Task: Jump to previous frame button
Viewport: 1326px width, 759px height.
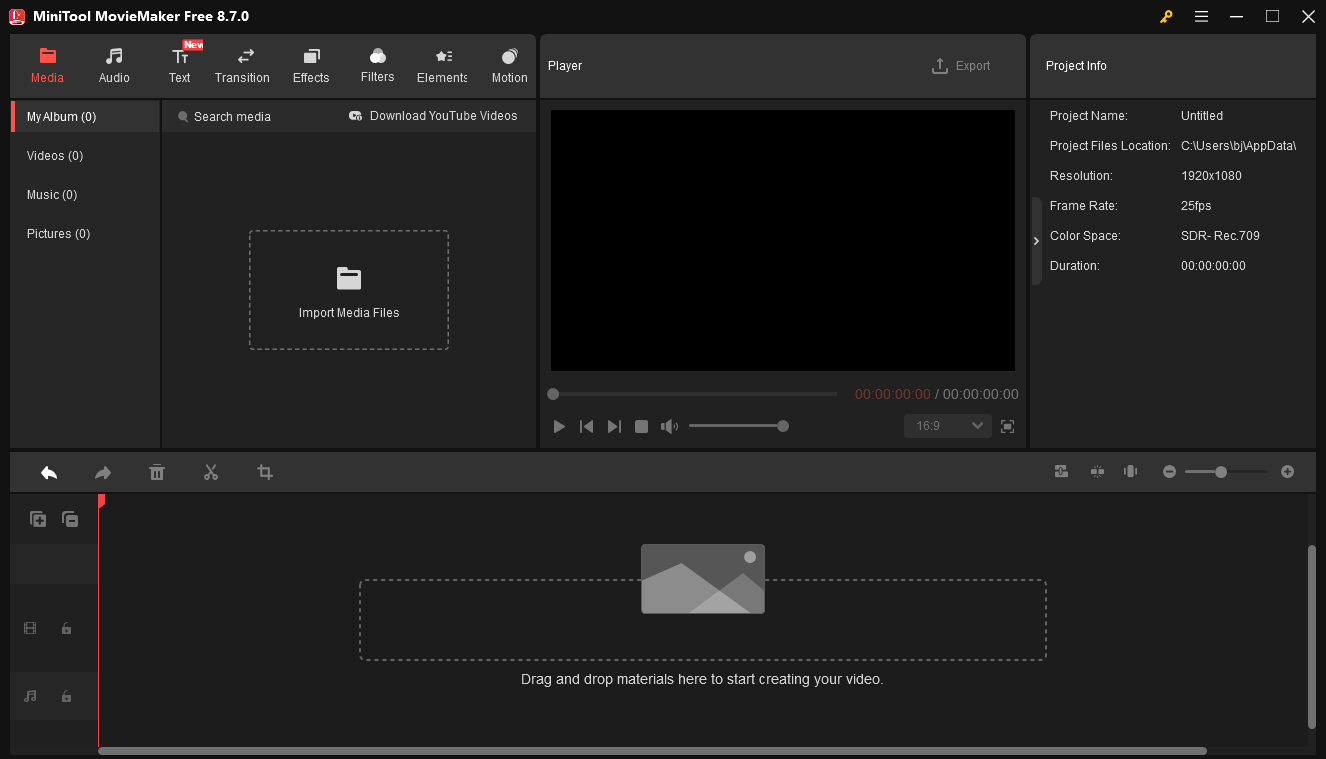Action: [x=587, y=427]
